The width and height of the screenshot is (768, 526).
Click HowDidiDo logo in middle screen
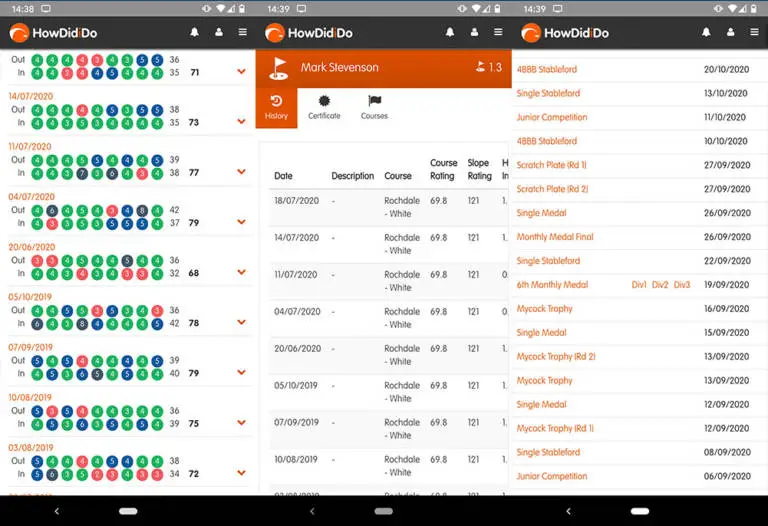click(x=309, y=33)
